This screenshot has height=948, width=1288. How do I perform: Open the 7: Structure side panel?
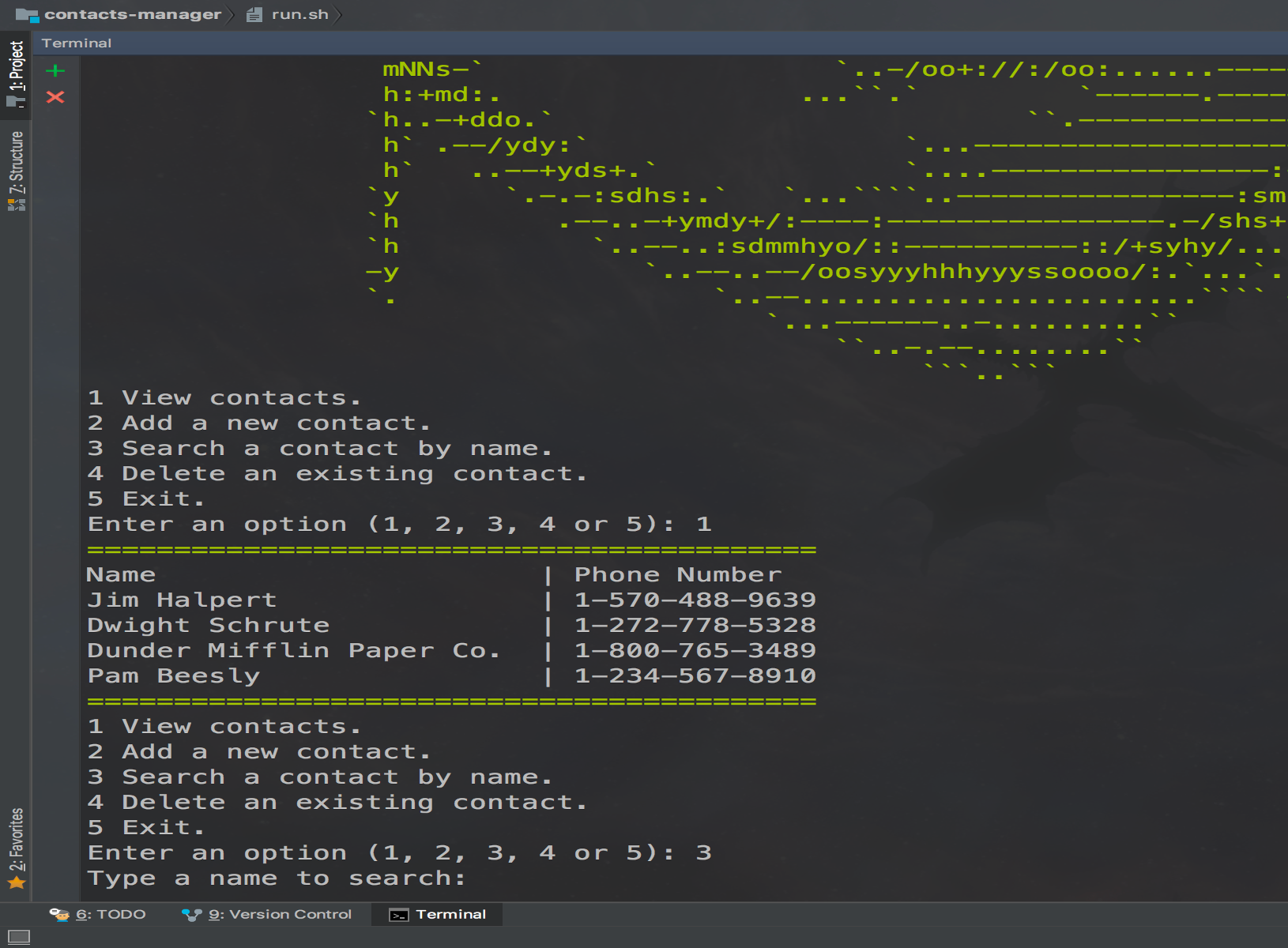pos(16,171)
